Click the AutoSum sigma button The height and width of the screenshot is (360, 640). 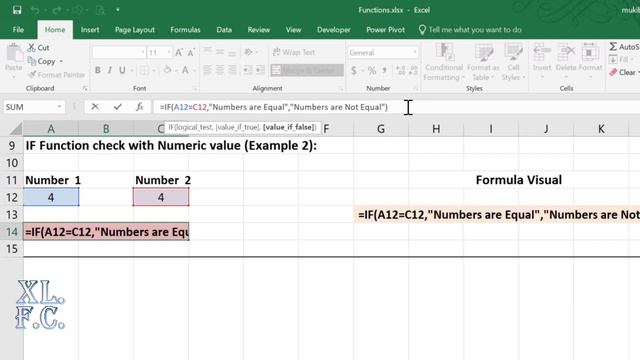pyautogui.click(x=624, y=47)
